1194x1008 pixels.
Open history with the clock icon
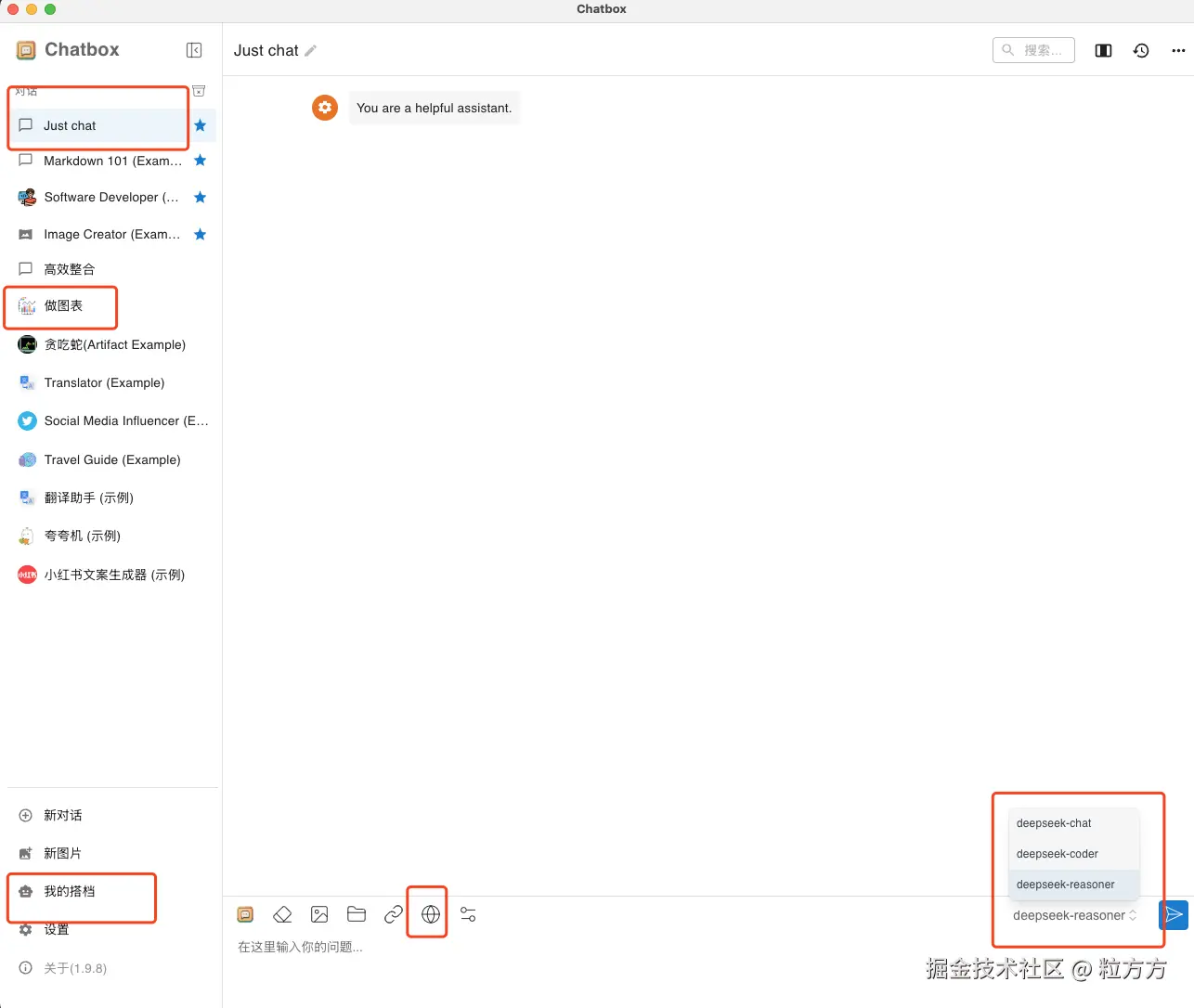[1141, 51]
